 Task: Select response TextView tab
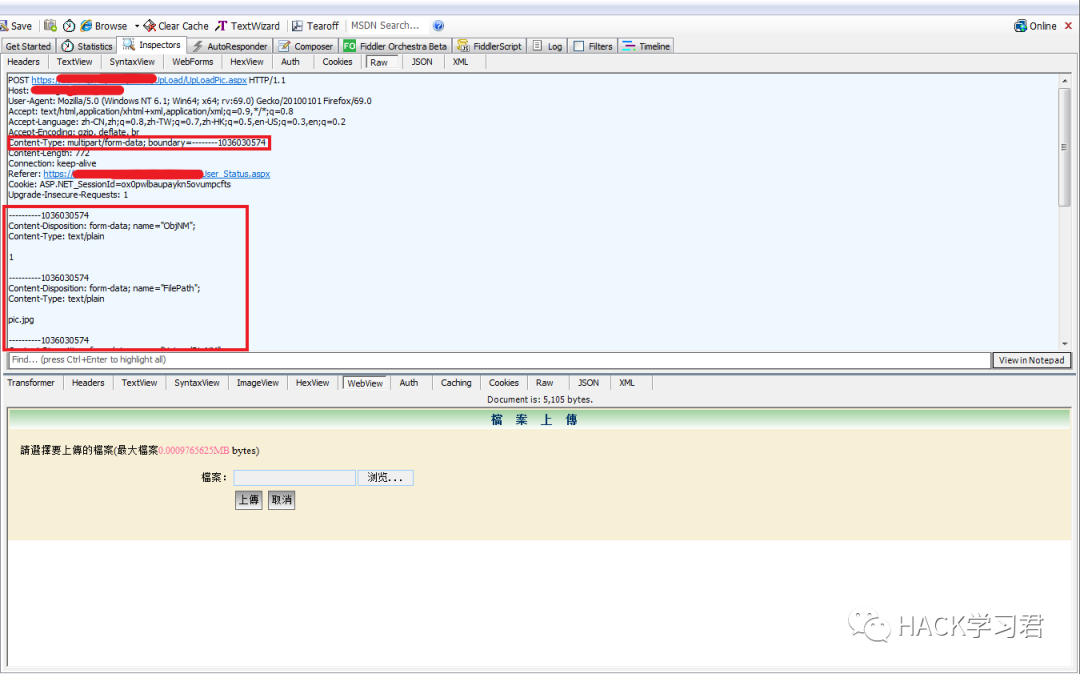tap(140, 383)
